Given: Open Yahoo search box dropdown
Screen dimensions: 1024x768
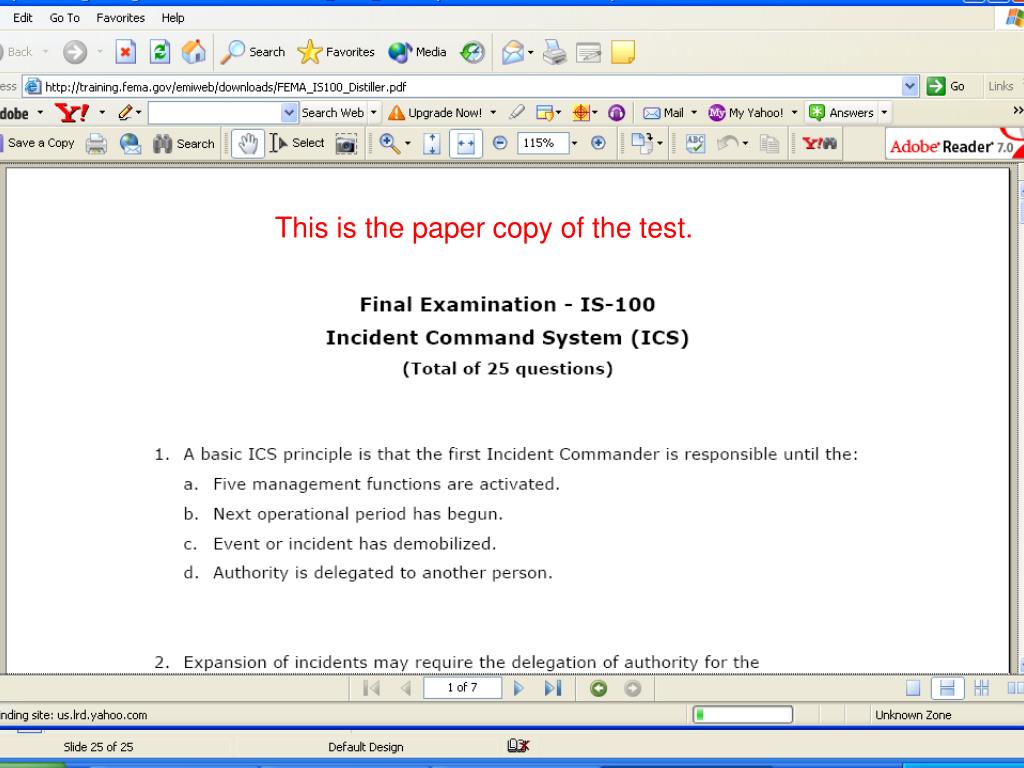Looking at the screenshot, I should click(289, 113).
